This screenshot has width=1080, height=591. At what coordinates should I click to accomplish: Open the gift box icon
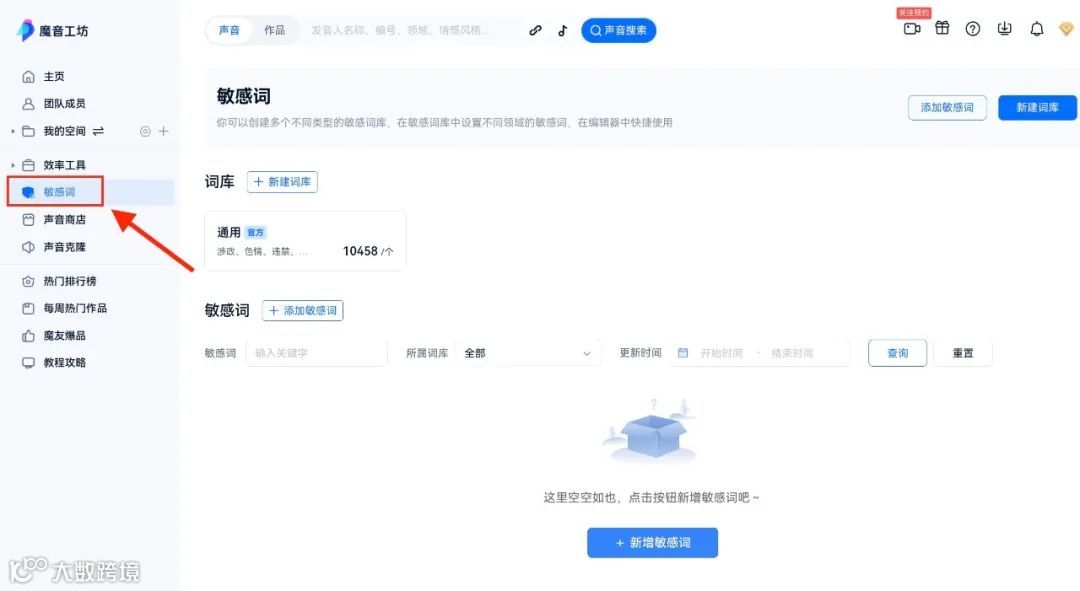pyautogui.click(x=942, y=28)
